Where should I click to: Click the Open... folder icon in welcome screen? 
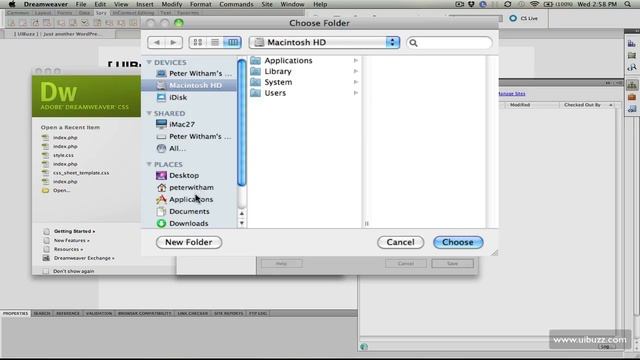point(45,190)
